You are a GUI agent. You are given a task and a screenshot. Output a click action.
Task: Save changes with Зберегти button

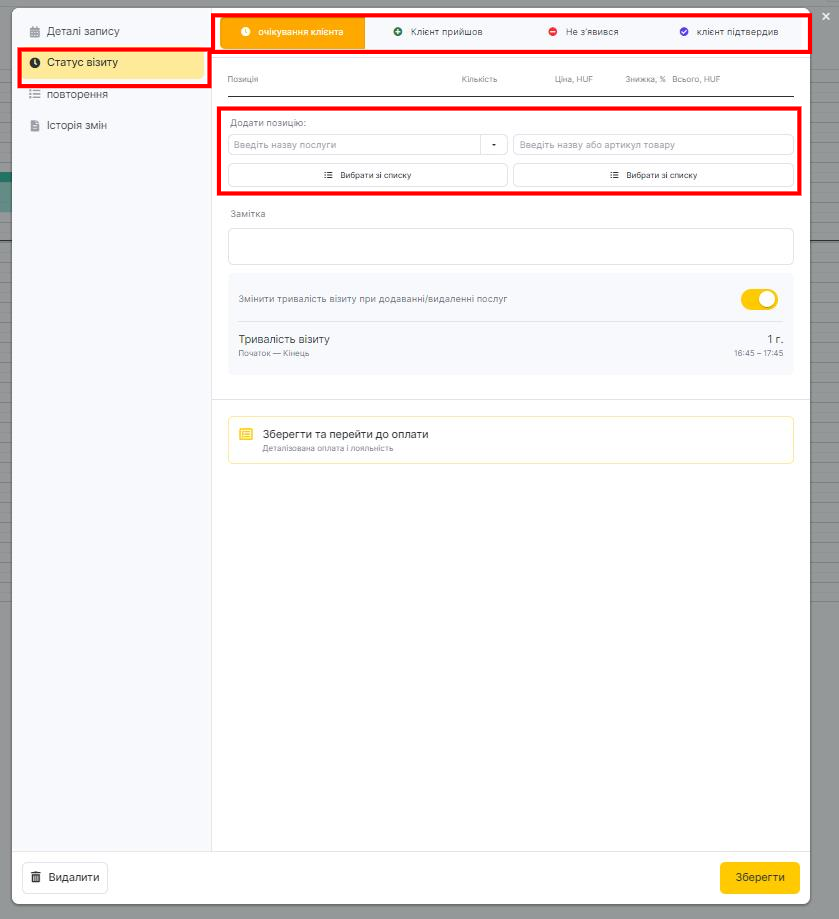point(760,877)
